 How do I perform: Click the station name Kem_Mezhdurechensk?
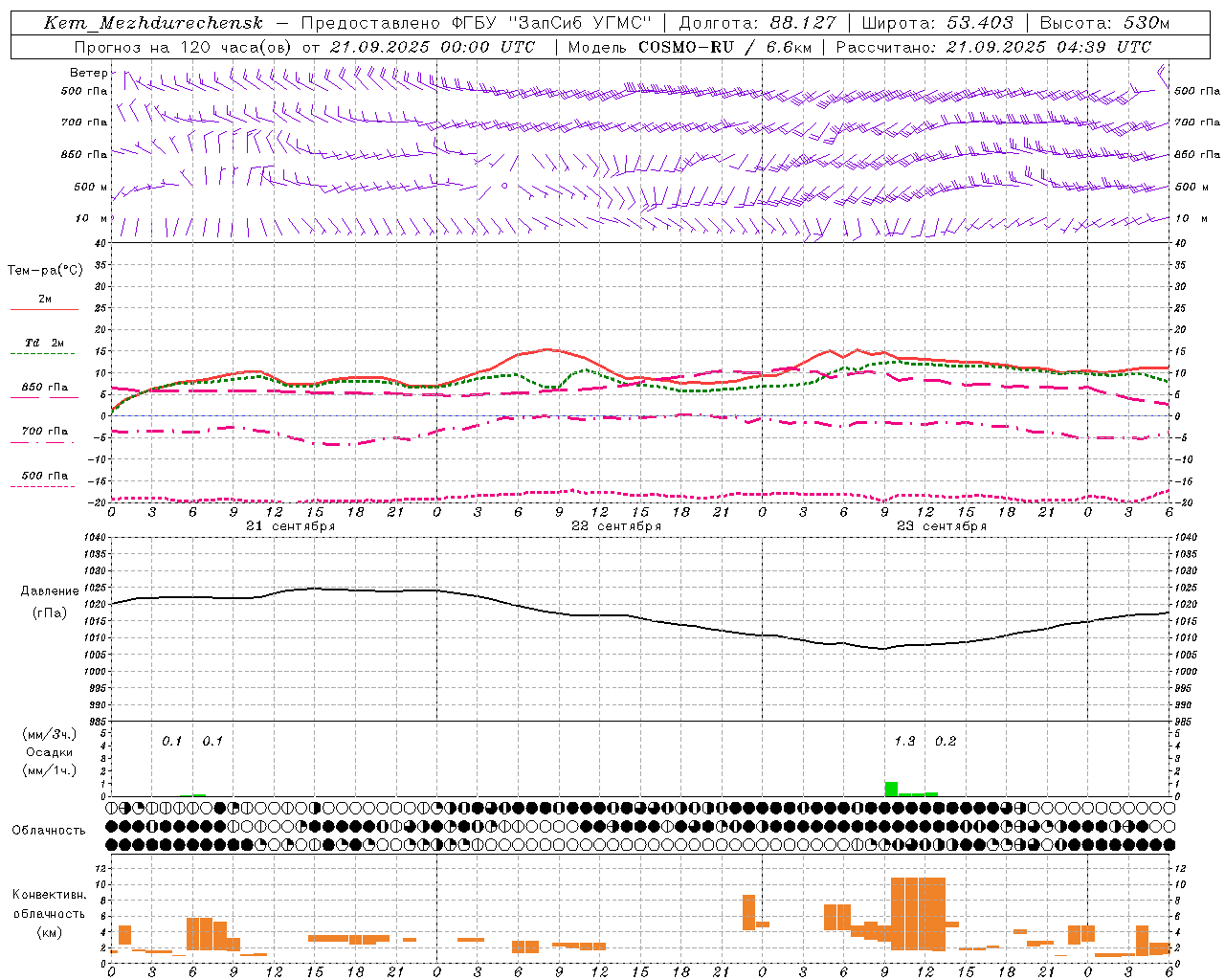point(153,23)
